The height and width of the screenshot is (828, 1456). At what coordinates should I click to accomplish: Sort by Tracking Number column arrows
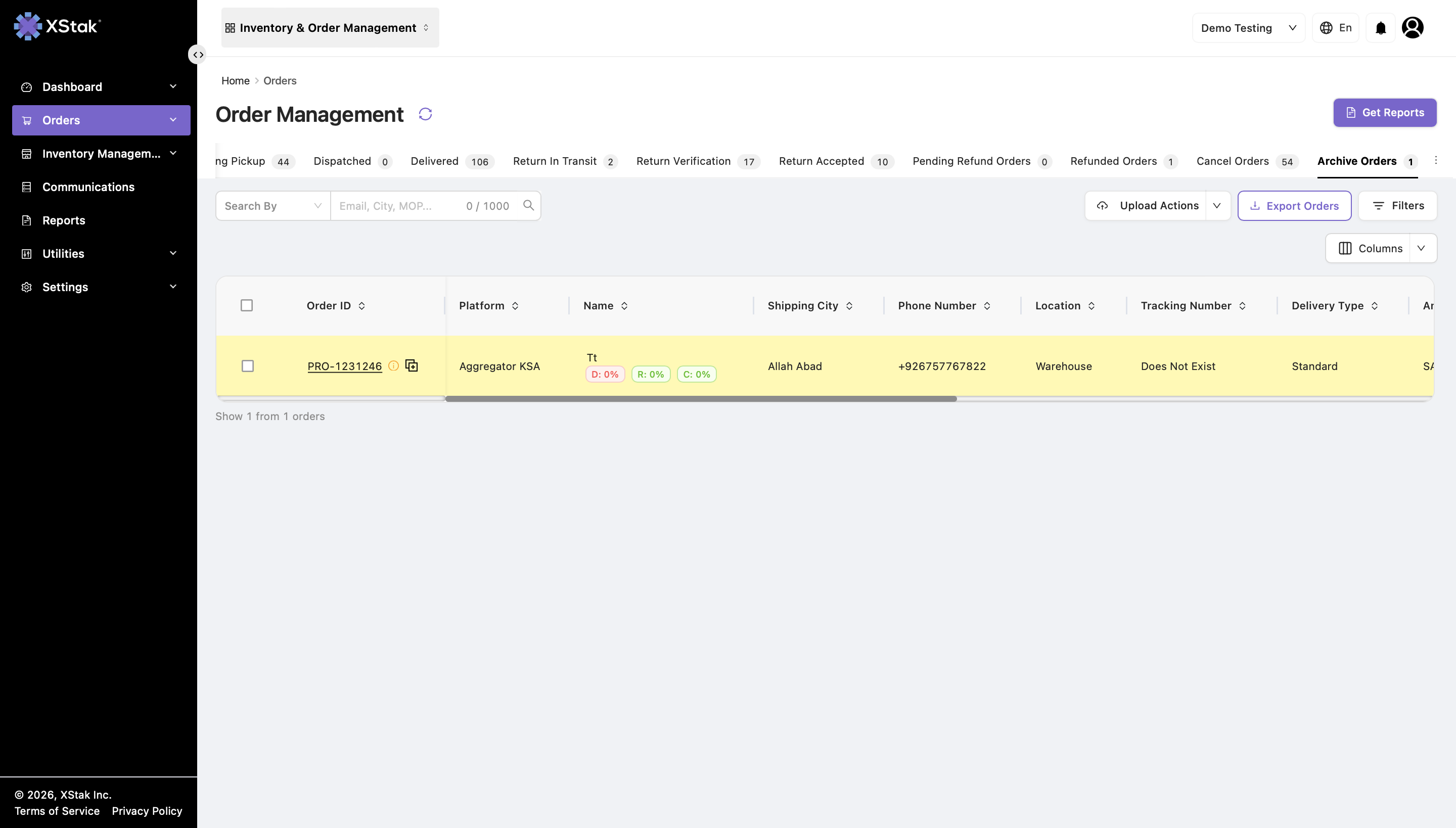(x=1242, y=306)
